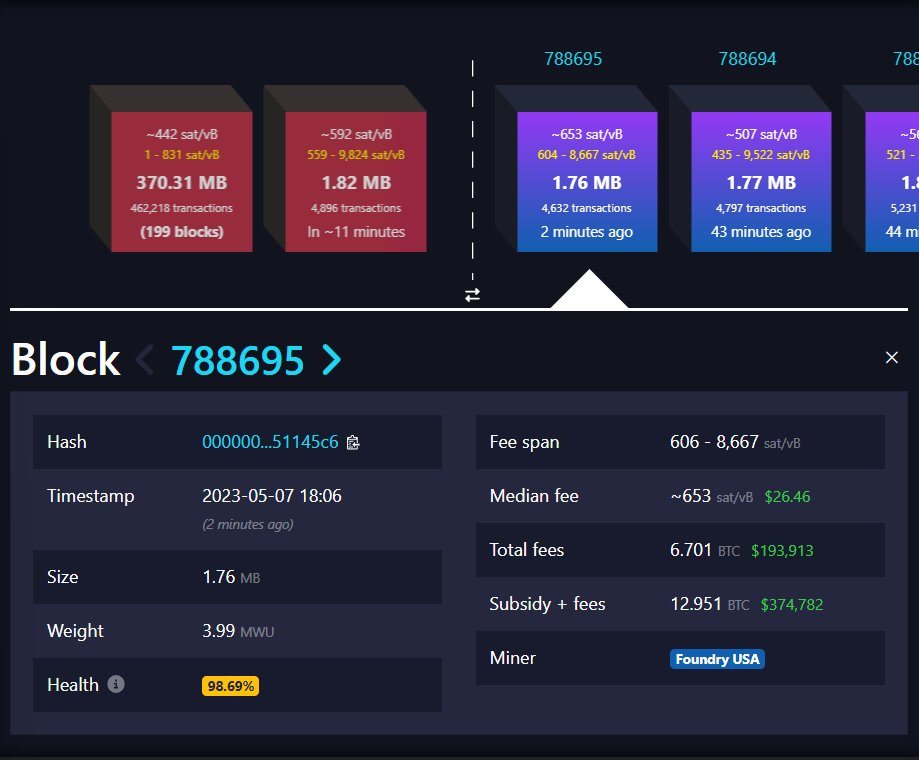
Task: Select the partially visible 44-minute-old block
Action: point(892,182)
